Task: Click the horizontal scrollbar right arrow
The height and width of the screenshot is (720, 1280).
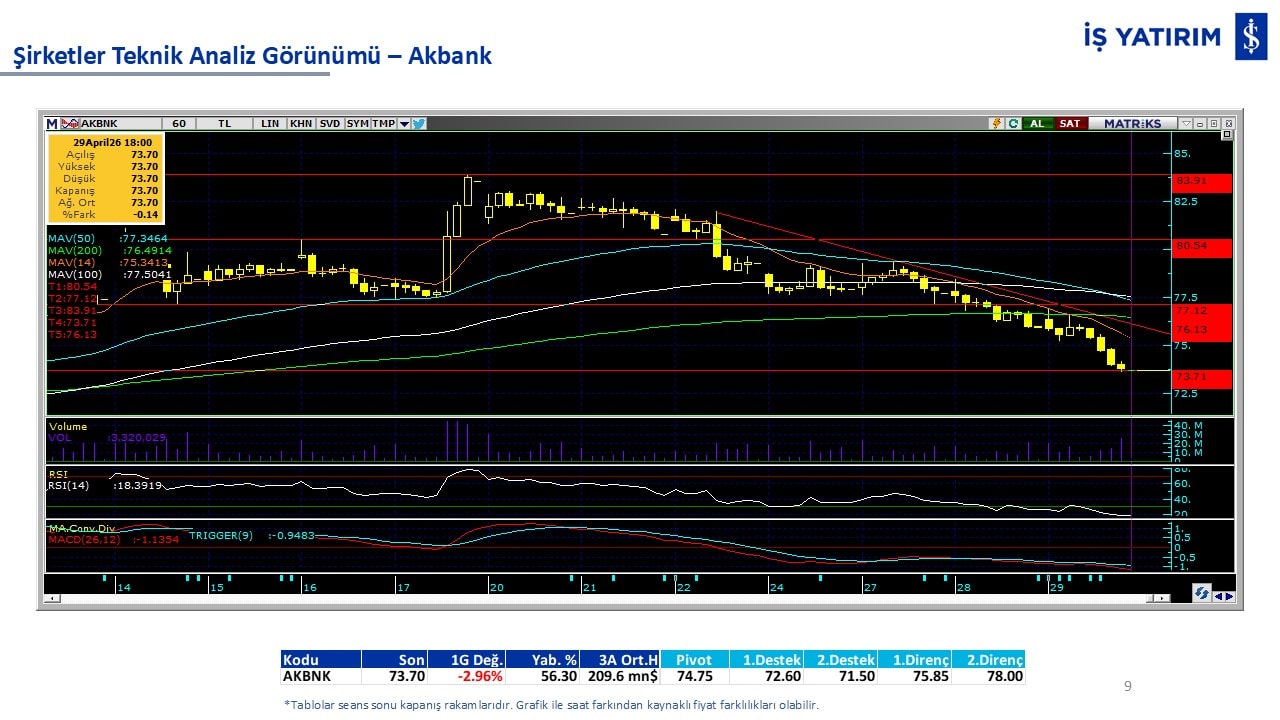Action: pyautogui.click(x=1161, y=598)
